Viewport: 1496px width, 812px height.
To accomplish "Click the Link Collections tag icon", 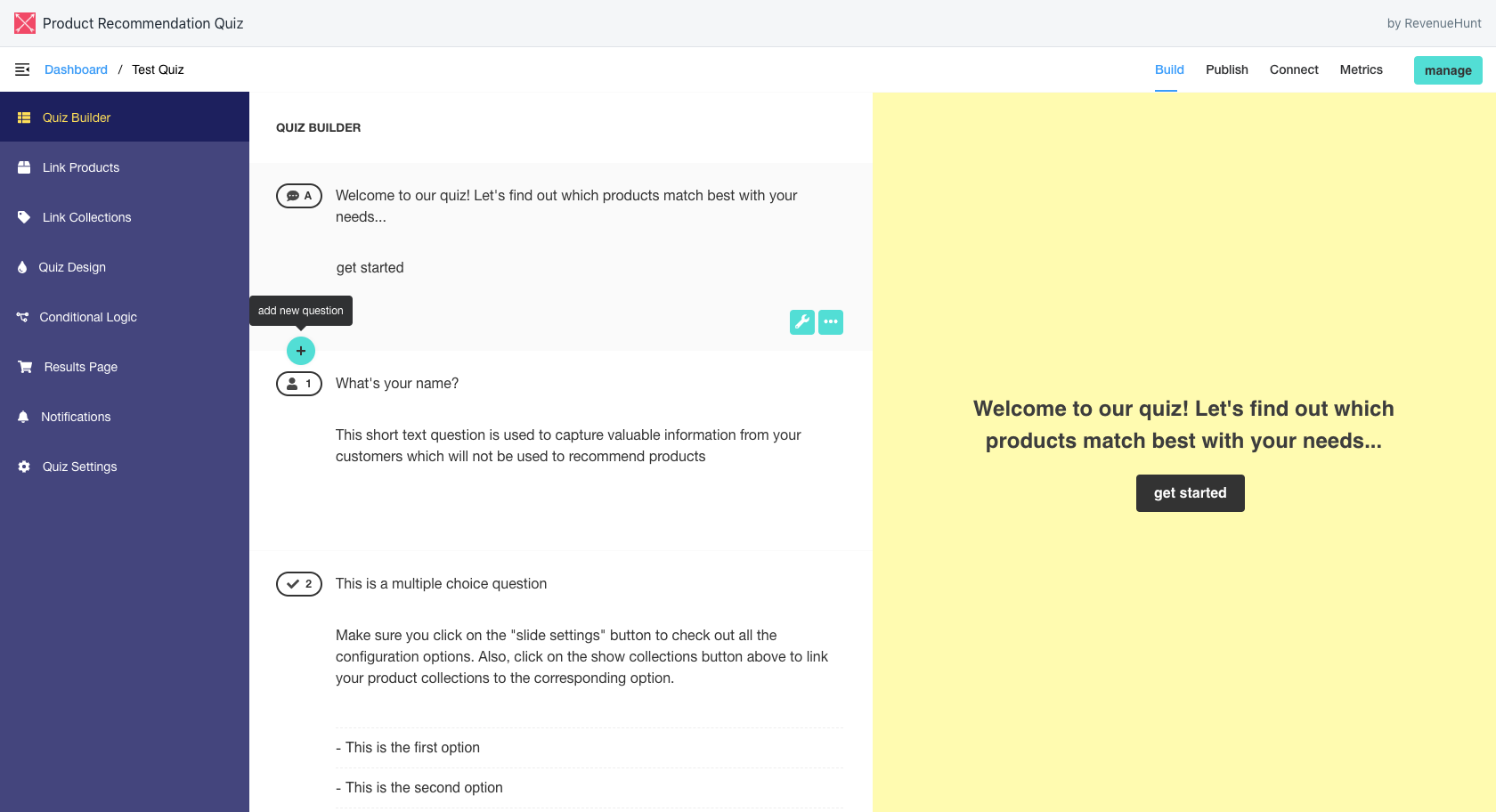I will 24,217.
